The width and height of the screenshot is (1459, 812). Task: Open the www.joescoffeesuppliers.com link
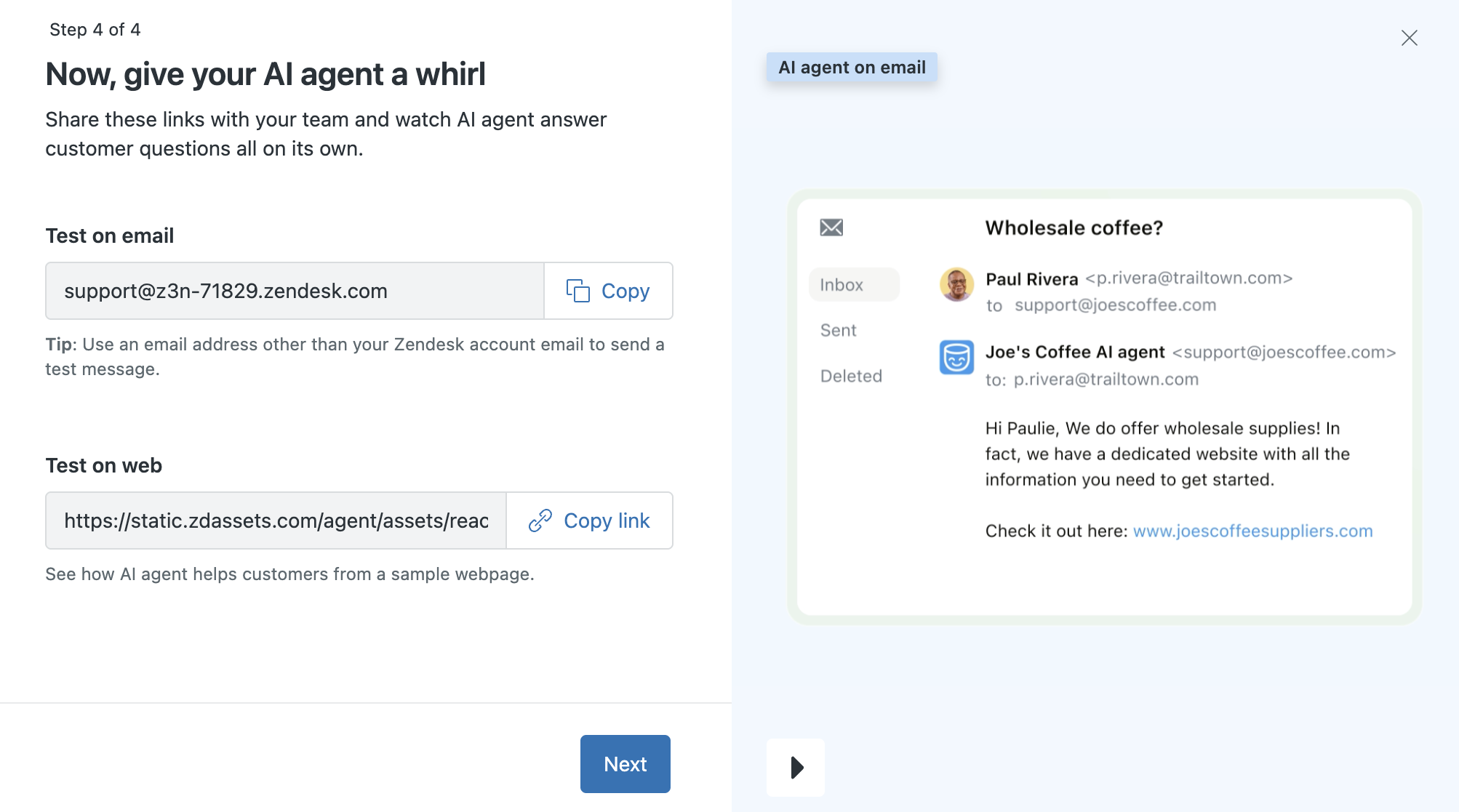(x=1252, y=531)
